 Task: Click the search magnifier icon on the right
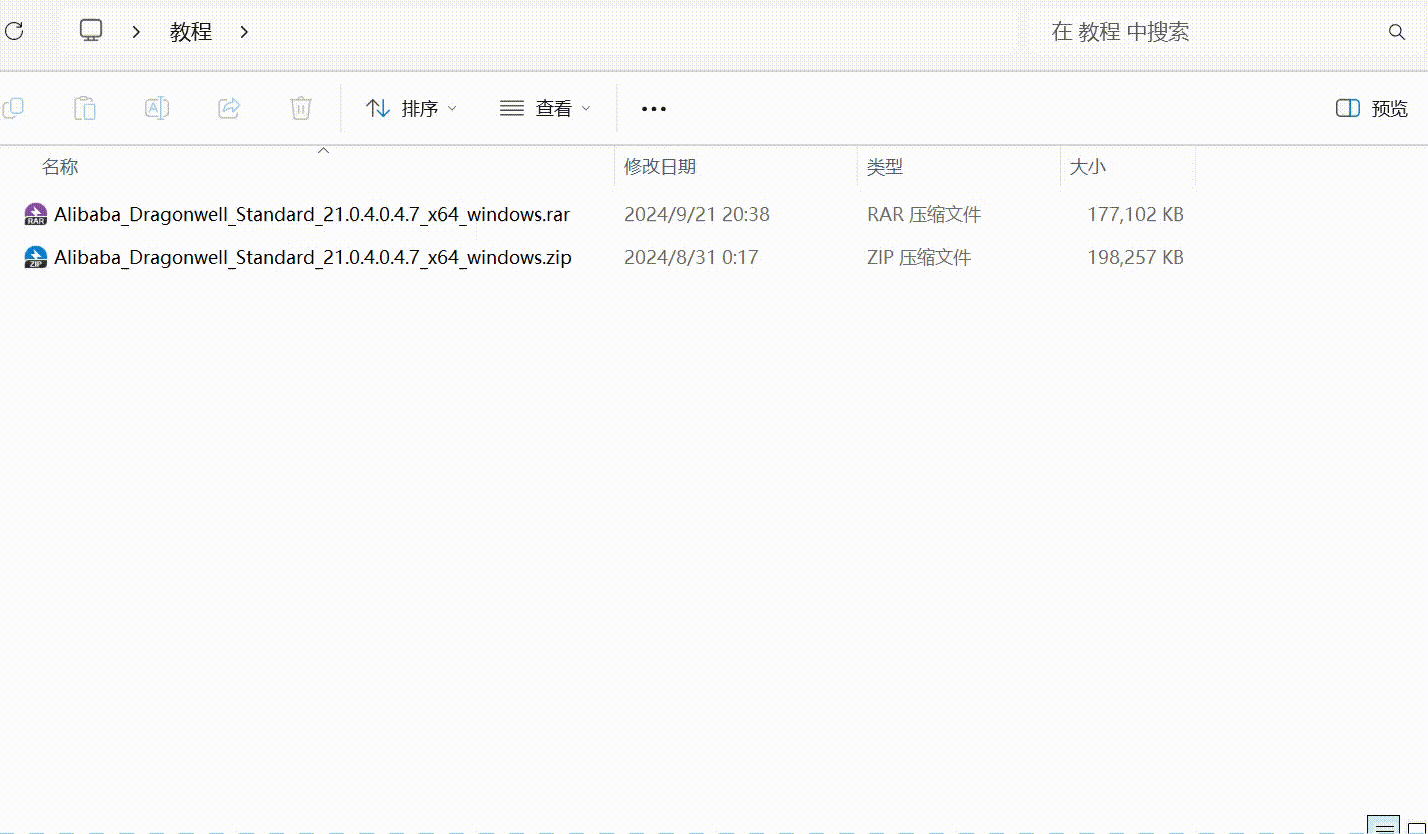click(1396, 32)
